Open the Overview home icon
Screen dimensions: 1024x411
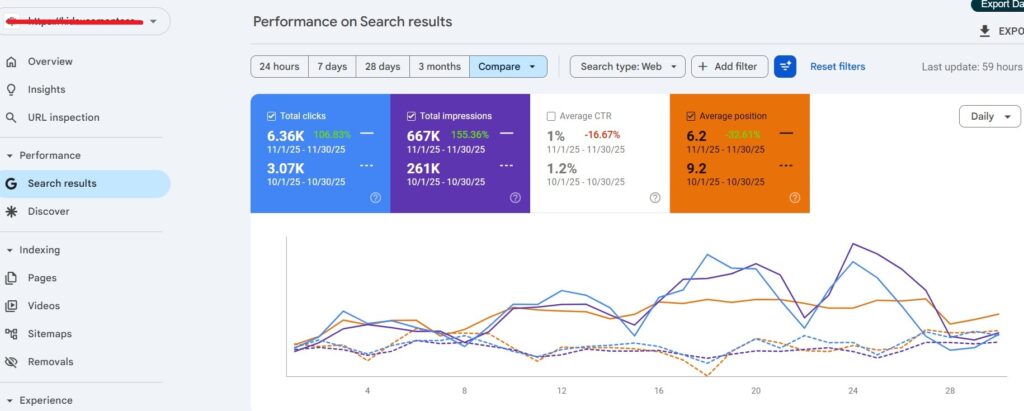10,62
